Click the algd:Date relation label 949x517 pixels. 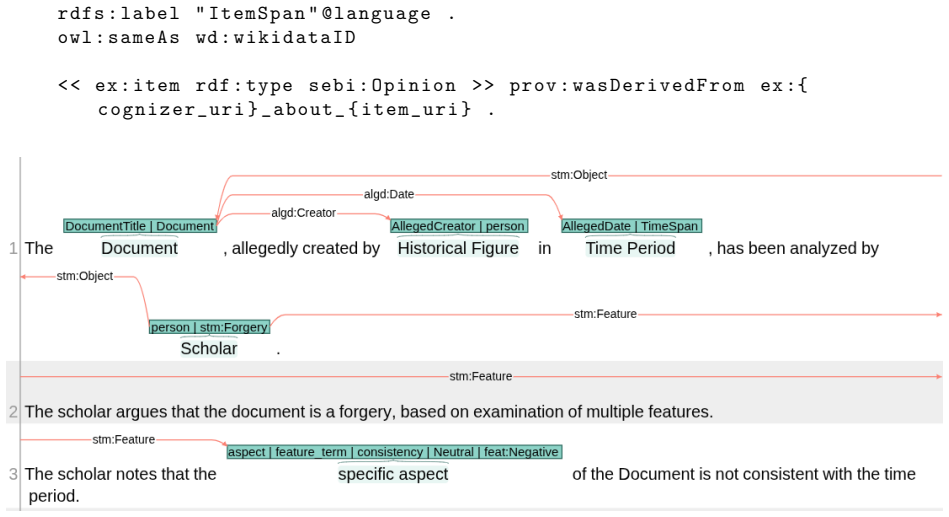389,194
